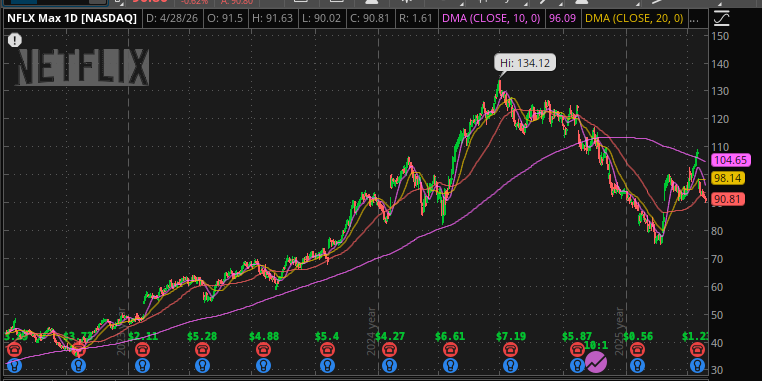The image size is (762, 381).
Task: Click the purple 10:1 stock split icon
Action: coord(596,362)
